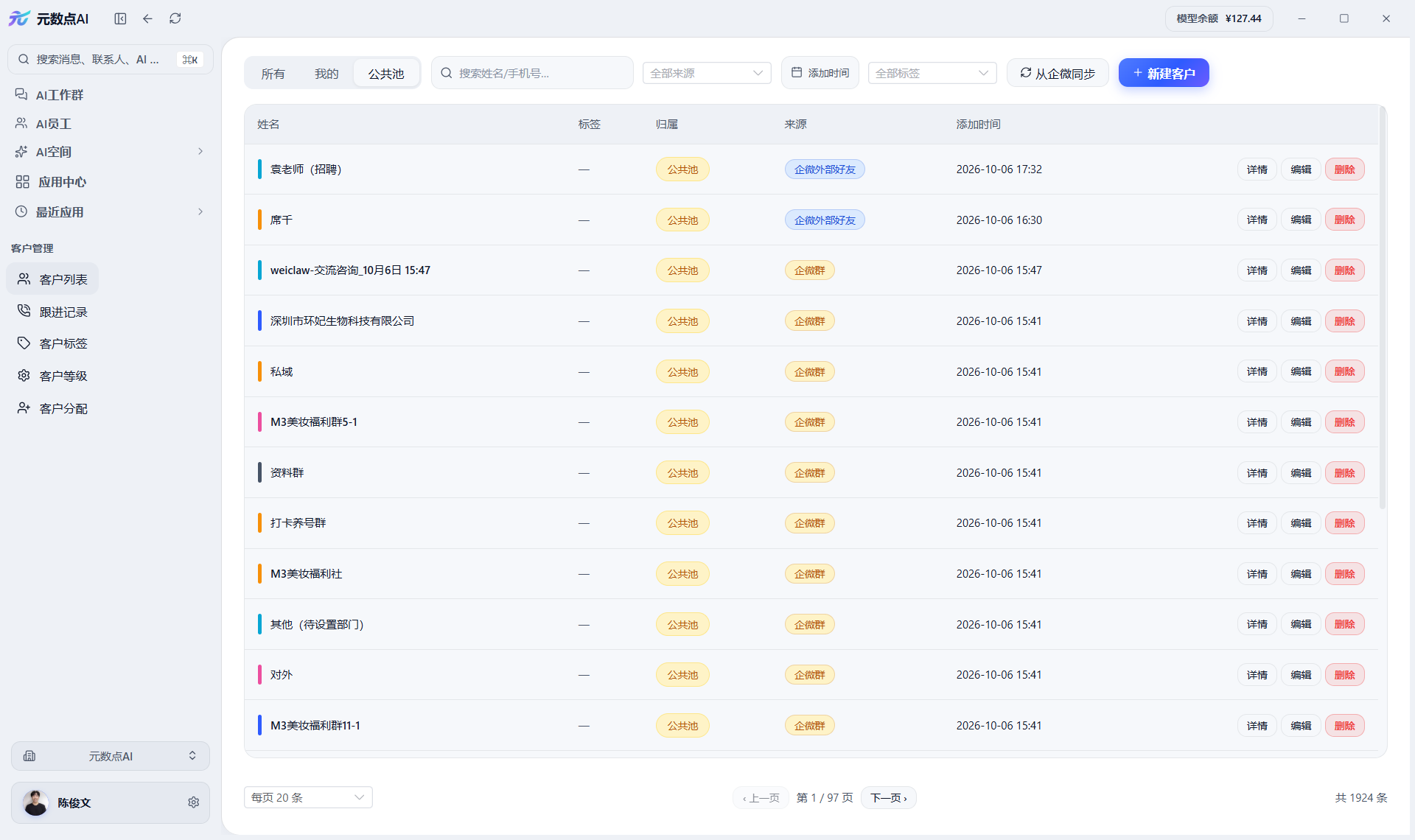Click 公共池 badge on M3美妆福利社 row
The height and width of the screenshot is (840, 1415).
[x=682, y=574]
